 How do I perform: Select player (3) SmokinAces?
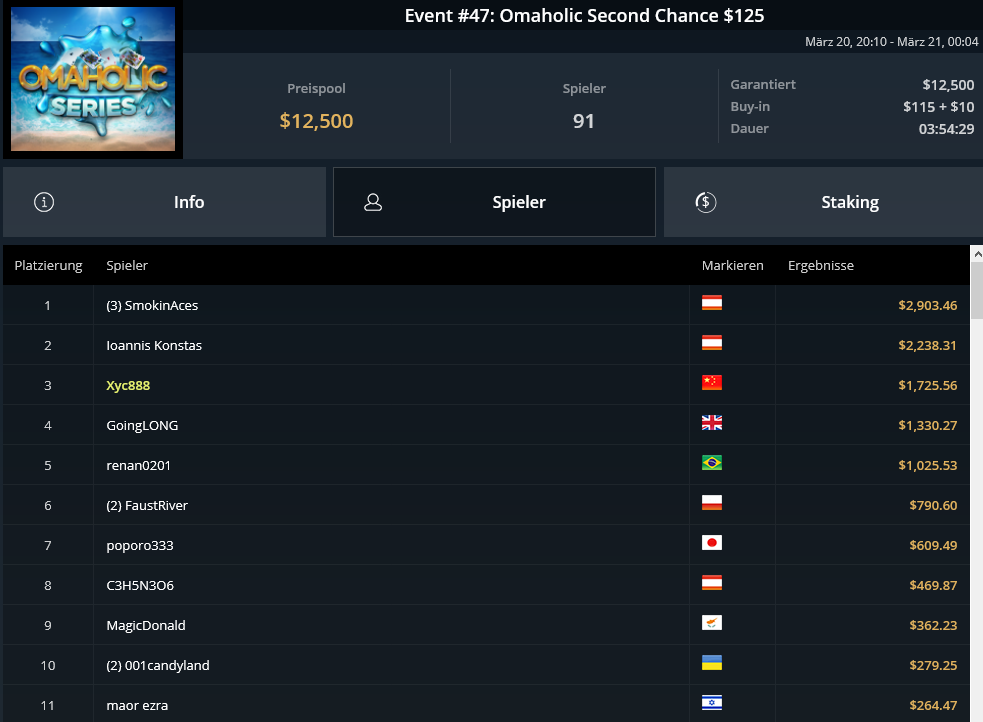[x=152, y=305]
